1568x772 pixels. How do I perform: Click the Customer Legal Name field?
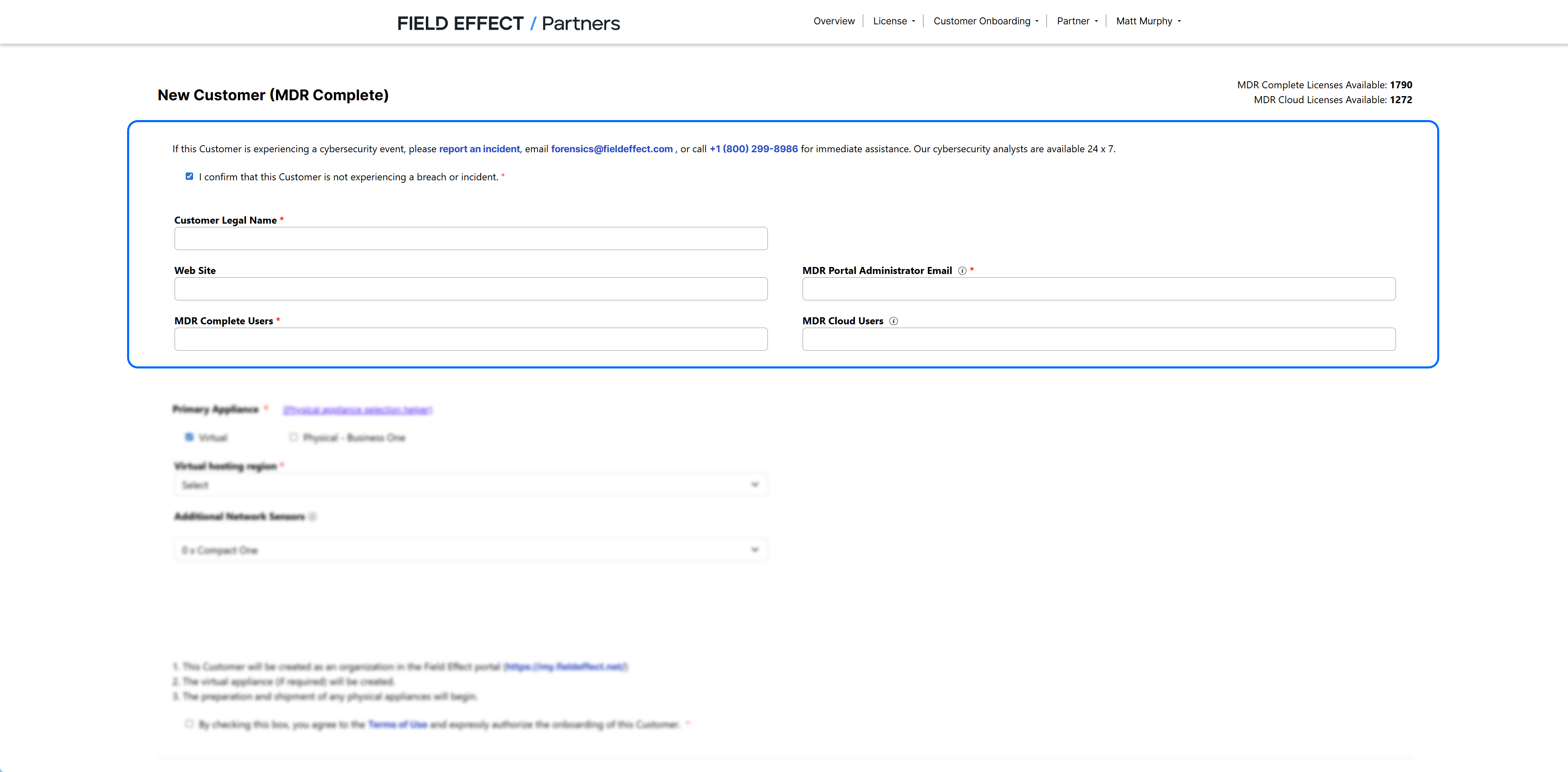[470, 238]
